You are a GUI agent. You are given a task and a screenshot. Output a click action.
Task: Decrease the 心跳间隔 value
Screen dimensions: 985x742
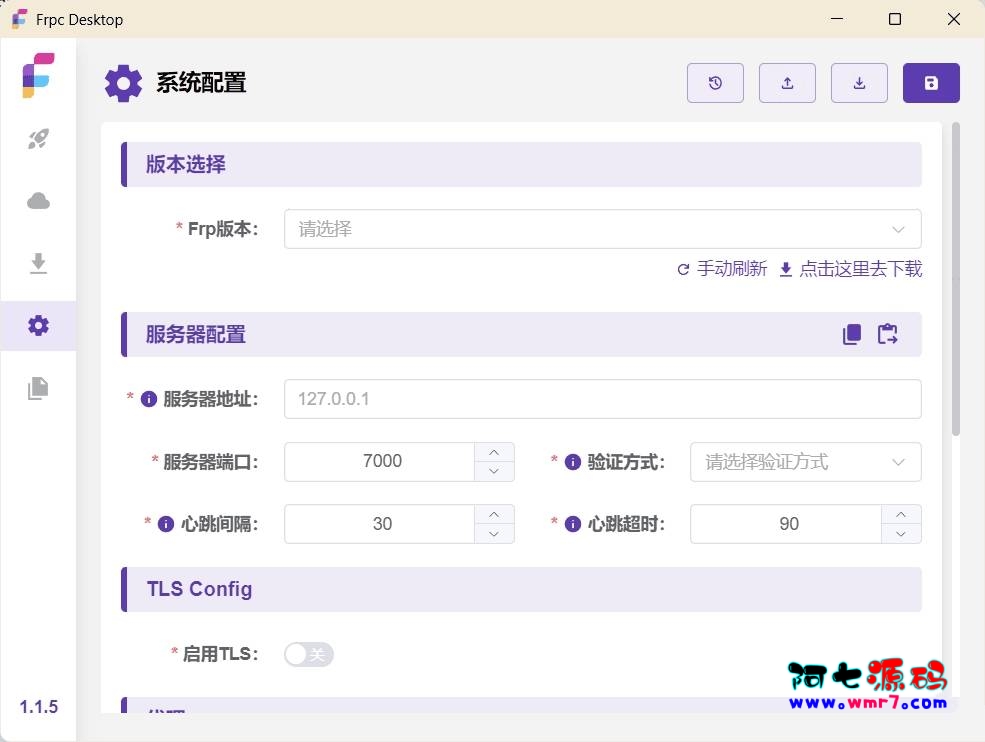[x=494, y=534]
